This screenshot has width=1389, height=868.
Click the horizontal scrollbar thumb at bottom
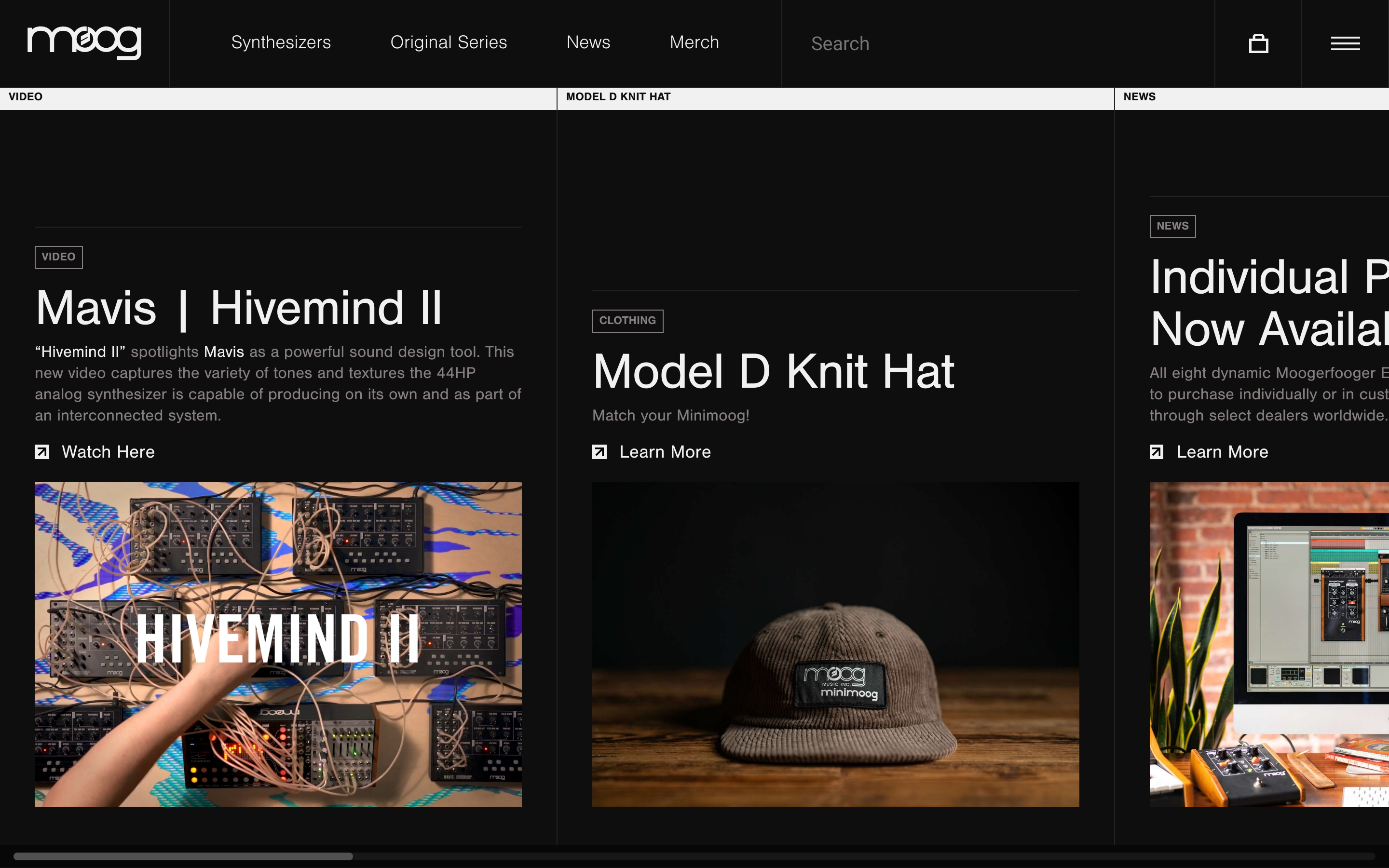(182, 856)
